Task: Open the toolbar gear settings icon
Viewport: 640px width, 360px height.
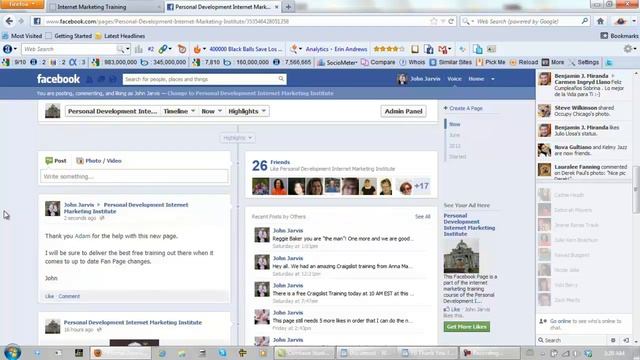Action: [x=628, y=49]
